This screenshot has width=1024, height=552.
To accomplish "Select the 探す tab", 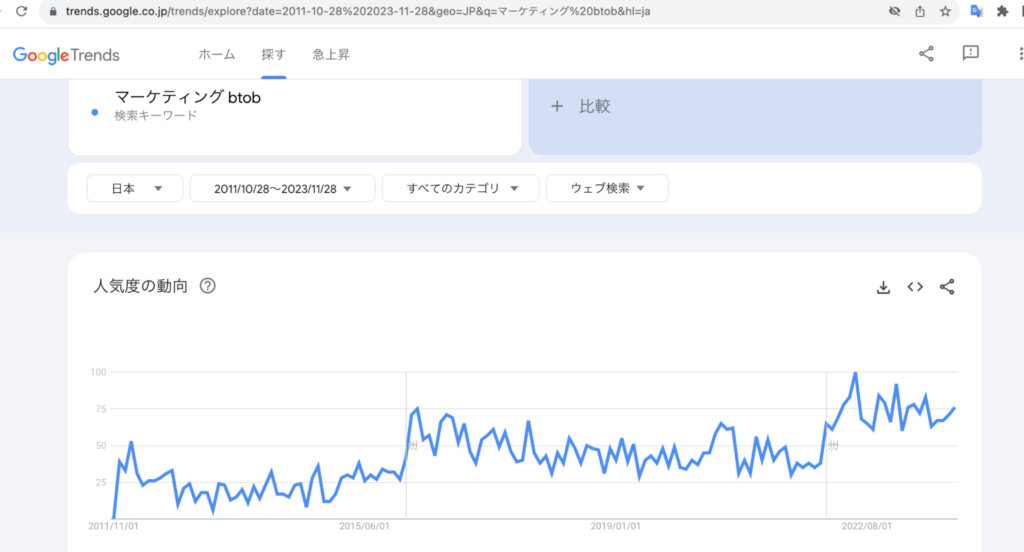I will tap(274, 55).
